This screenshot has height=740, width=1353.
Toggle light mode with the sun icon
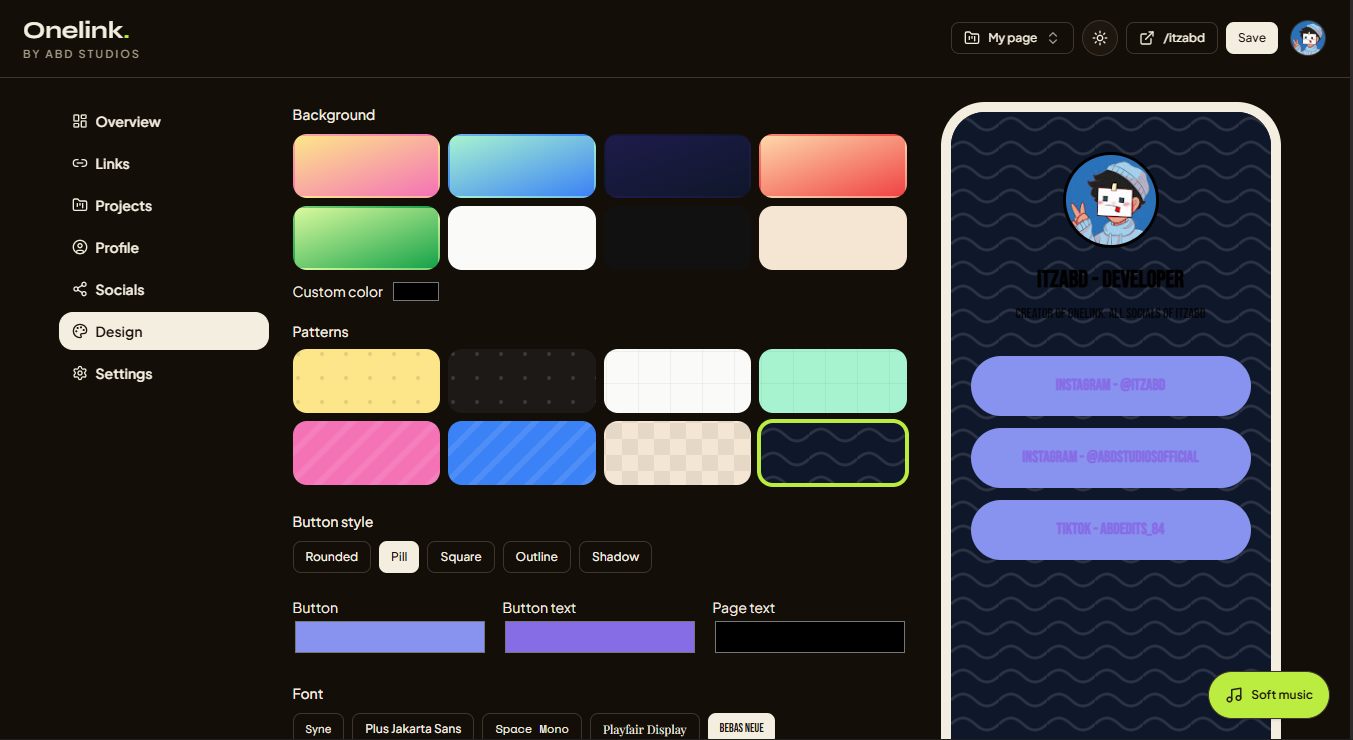1100,38
